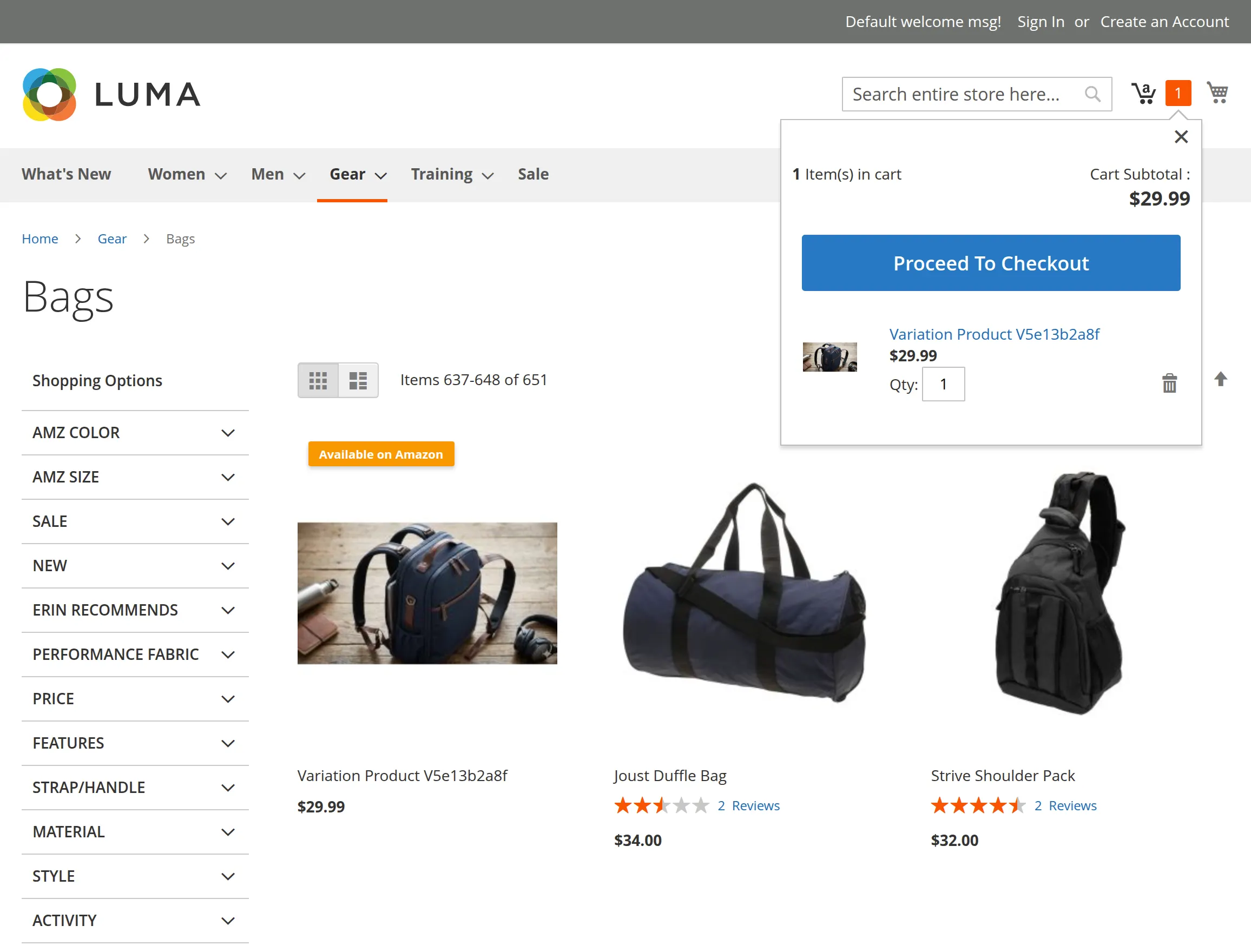Switch to list view mode
Viewport: 1251px width, 952px height.
tap(358, 380)
